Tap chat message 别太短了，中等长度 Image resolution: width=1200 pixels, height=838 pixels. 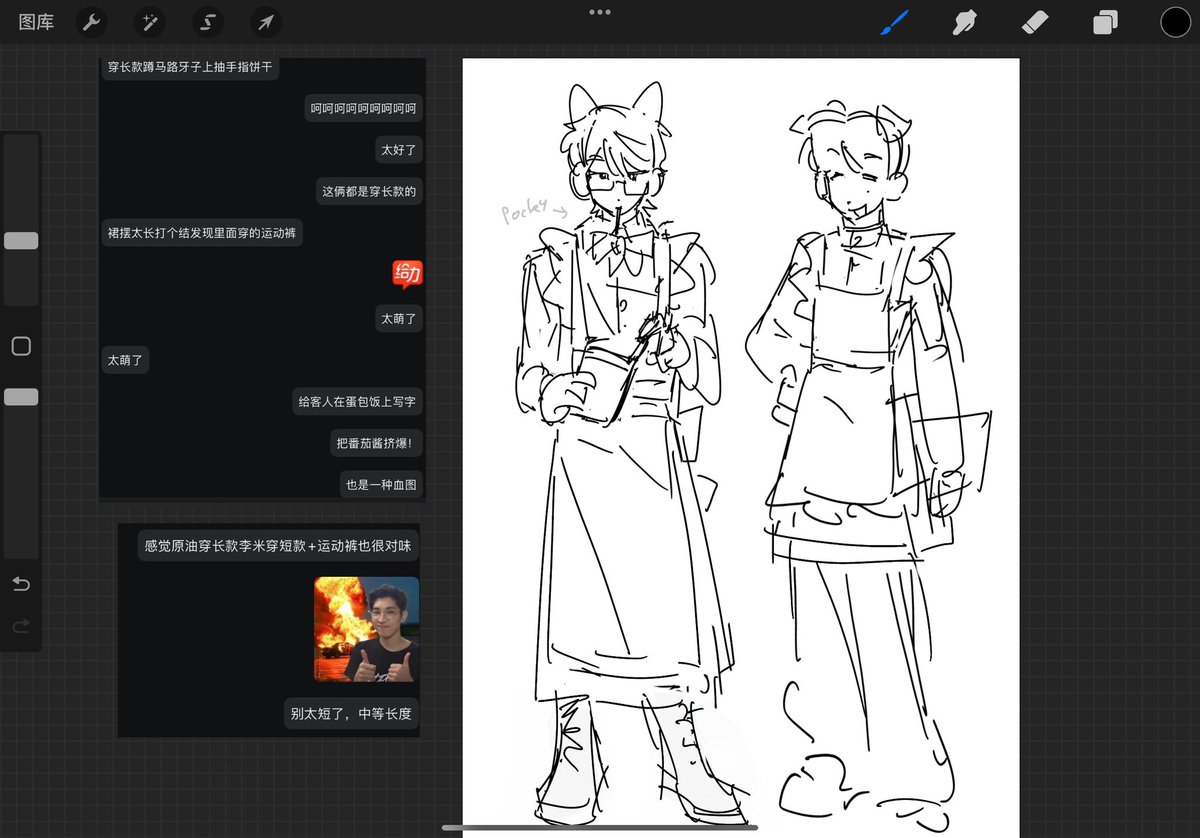pos(351,714)
